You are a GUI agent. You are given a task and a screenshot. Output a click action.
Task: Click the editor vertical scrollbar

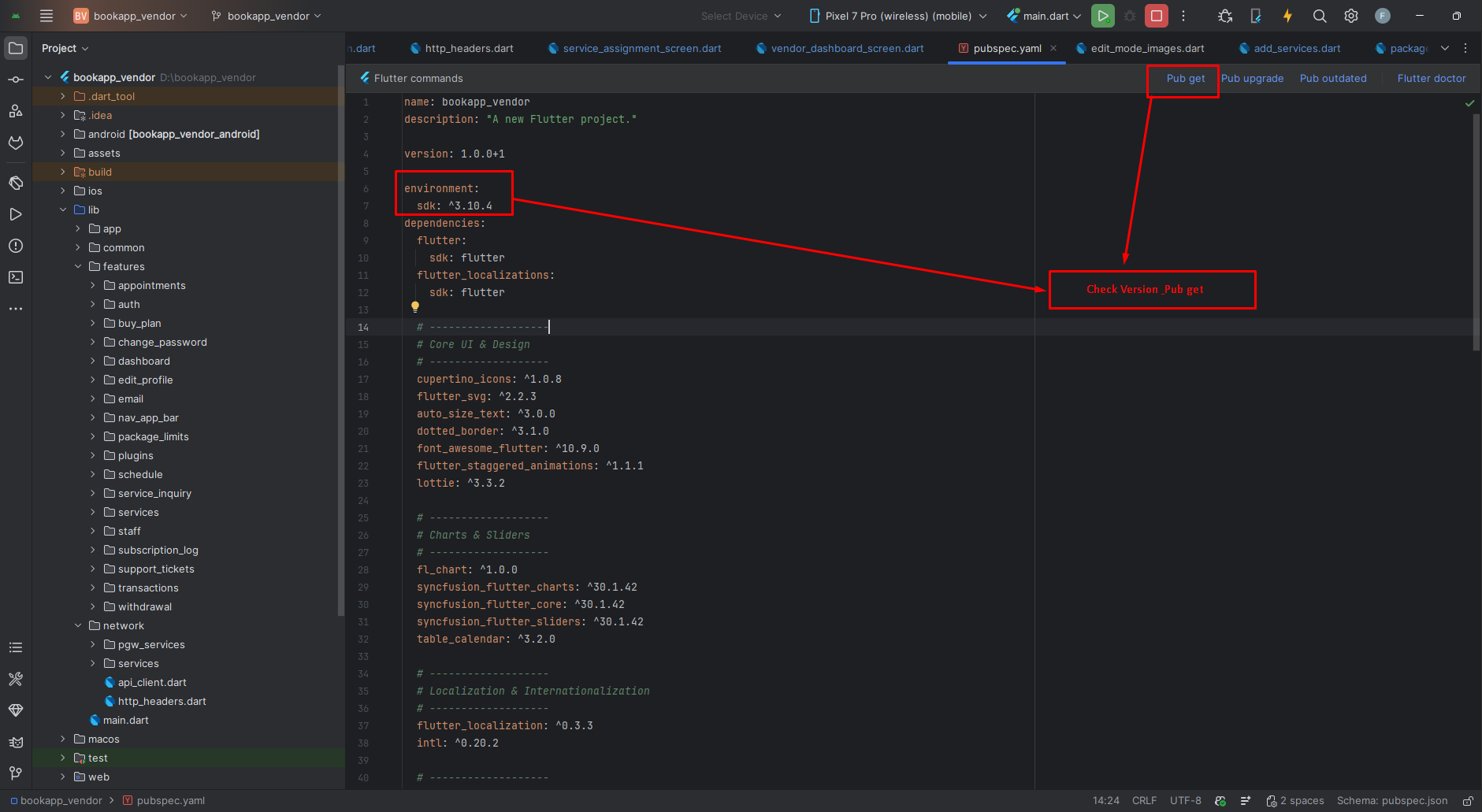point(1476,232)
